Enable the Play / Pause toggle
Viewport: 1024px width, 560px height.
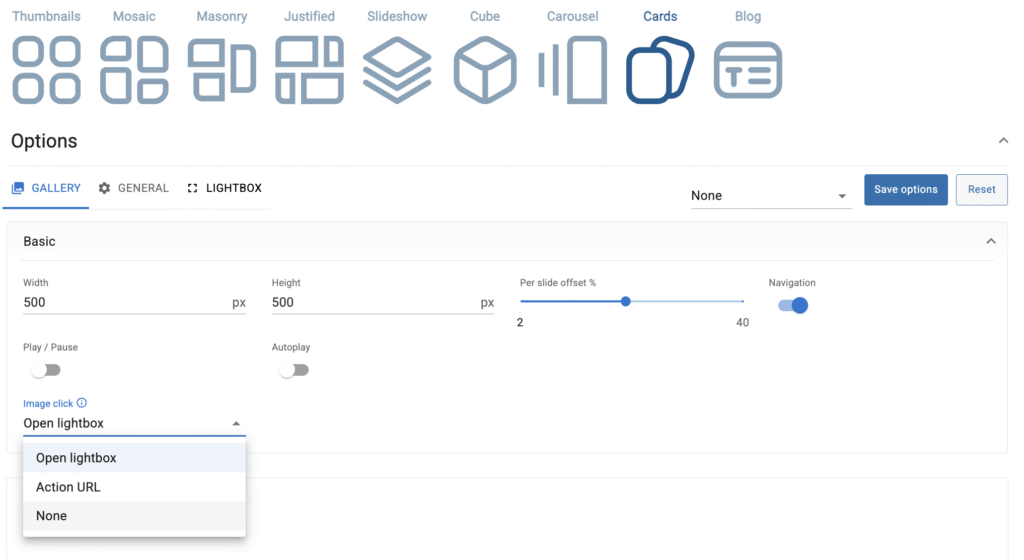pyautogui.click(x=45, y=370)
